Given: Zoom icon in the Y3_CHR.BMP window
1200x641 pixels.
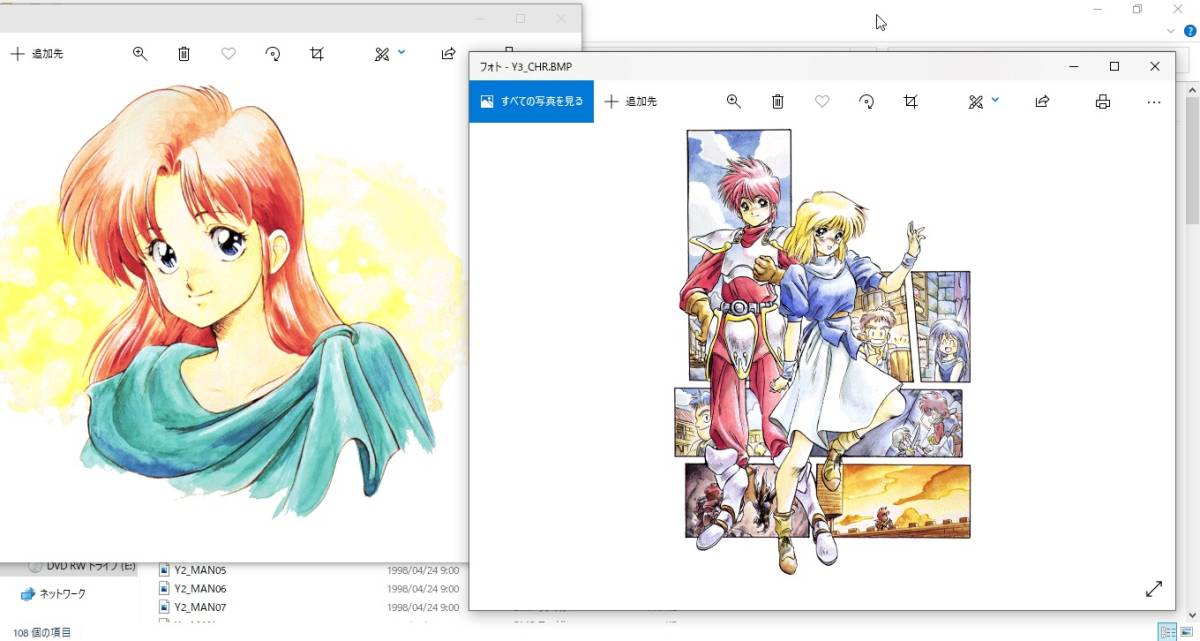Looking at the screenshot, I should 734,101.
